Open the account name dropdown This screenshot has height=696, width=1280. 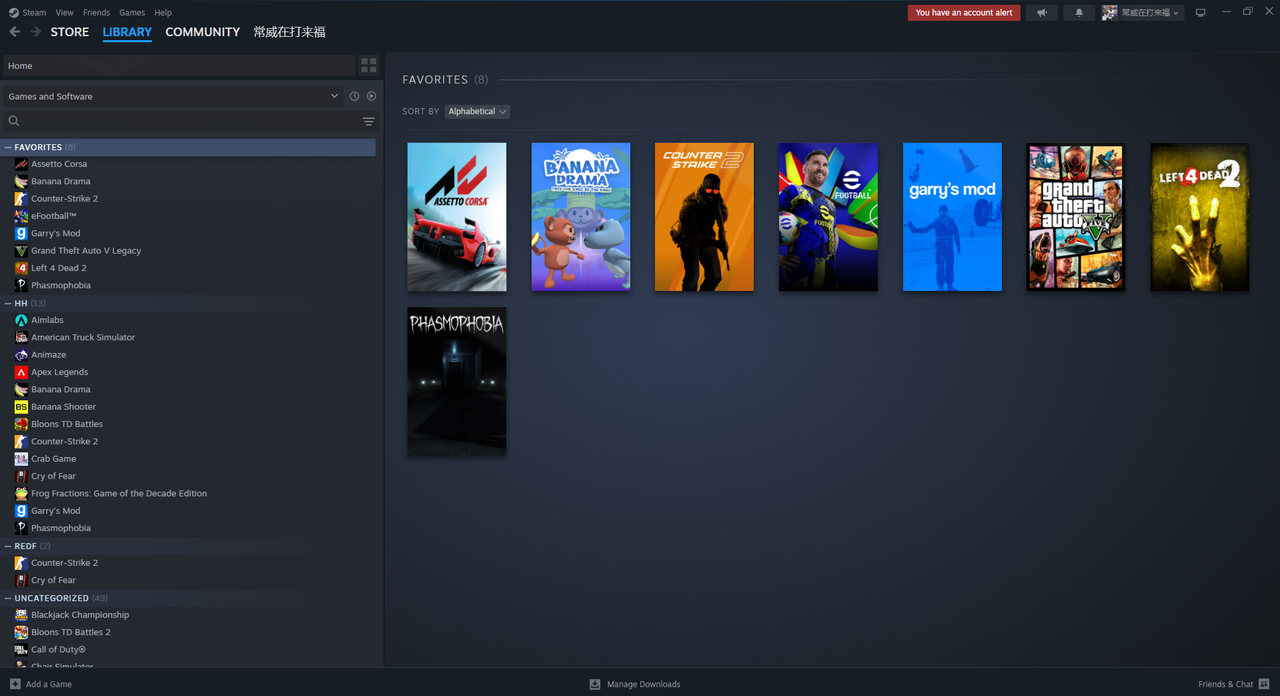[x=1150, y=13]
